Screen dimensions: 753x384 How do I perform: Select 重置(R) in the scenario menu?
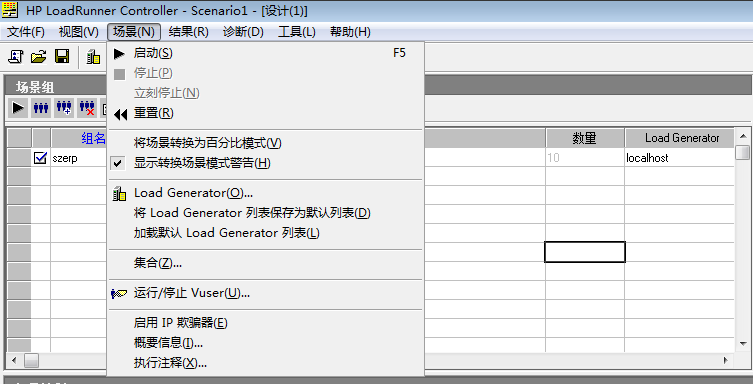point(266,113)
